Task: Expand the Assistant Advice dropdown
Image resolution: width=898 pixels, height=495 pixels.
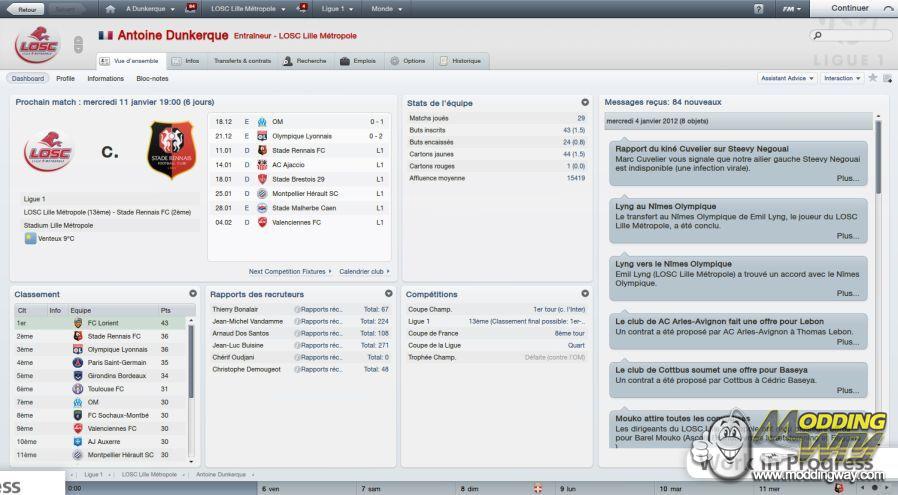Action: pos(786,78)
